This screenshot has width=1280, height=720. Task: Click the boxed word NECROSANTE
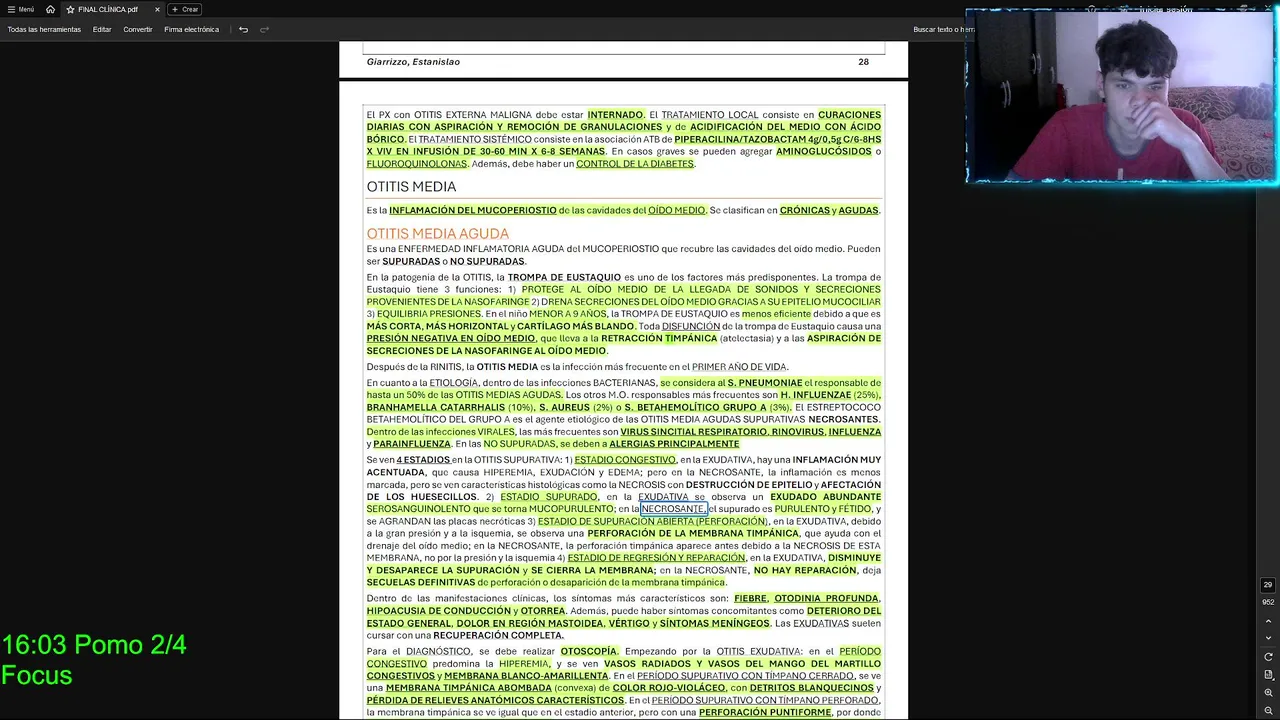[673, 509]
